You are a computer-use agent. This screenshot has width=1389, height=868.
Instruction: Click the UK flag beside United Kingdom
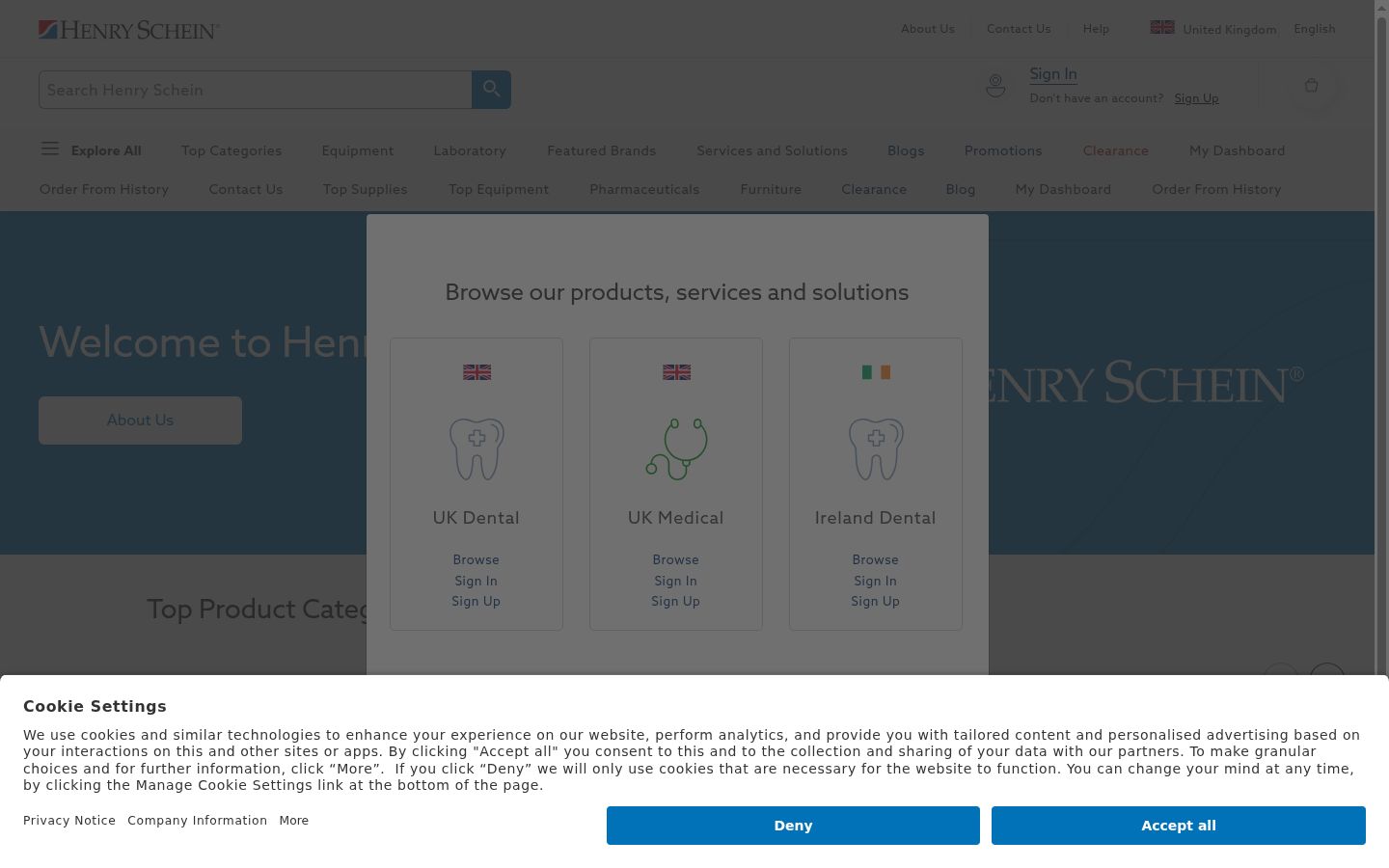point(1162,28)
